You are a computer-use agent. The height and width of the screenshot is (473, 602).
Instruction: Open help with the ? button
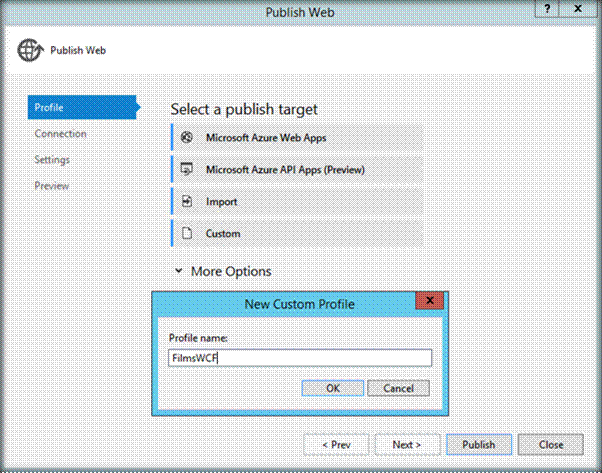pos(547,8)
